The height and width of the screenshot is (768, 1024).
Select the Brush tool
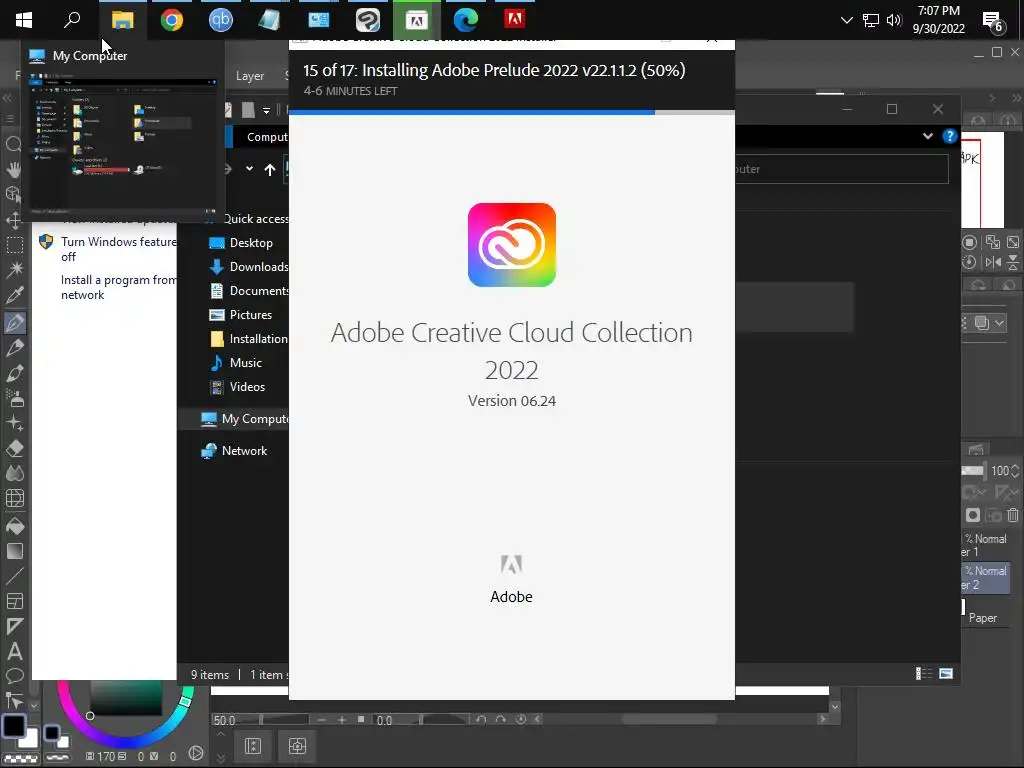[x=14, y=373]
